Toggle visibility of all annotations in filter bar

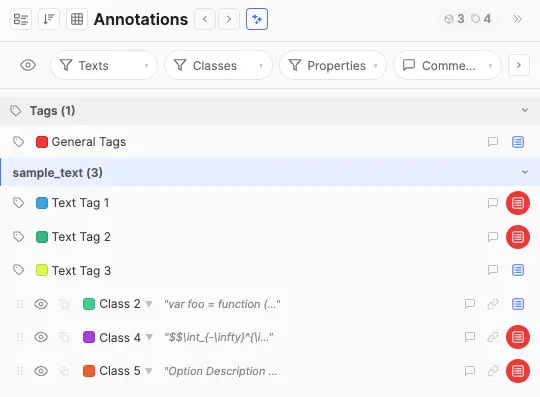pos(28,65)
